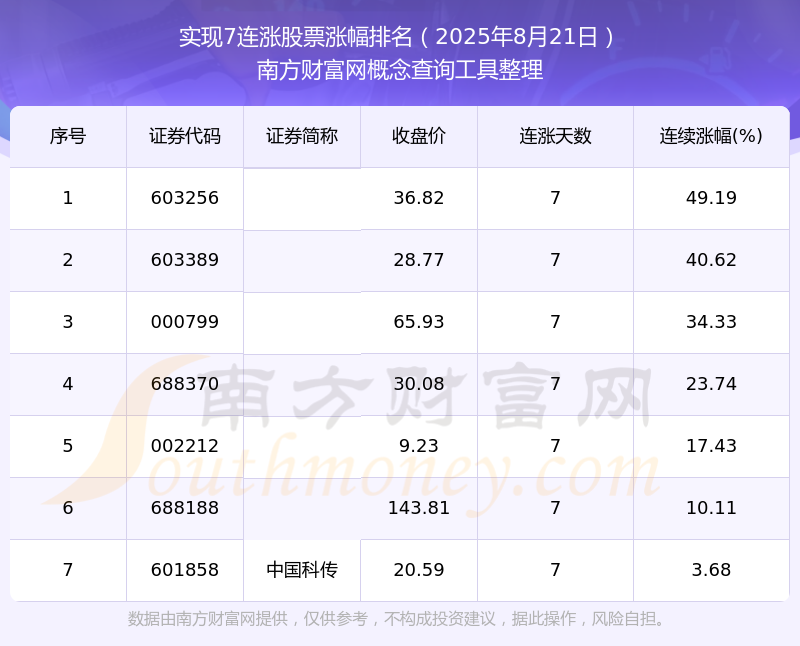Click closing price 9.23
The height and width of the screenshot is (646, 800).
point(419,446)
